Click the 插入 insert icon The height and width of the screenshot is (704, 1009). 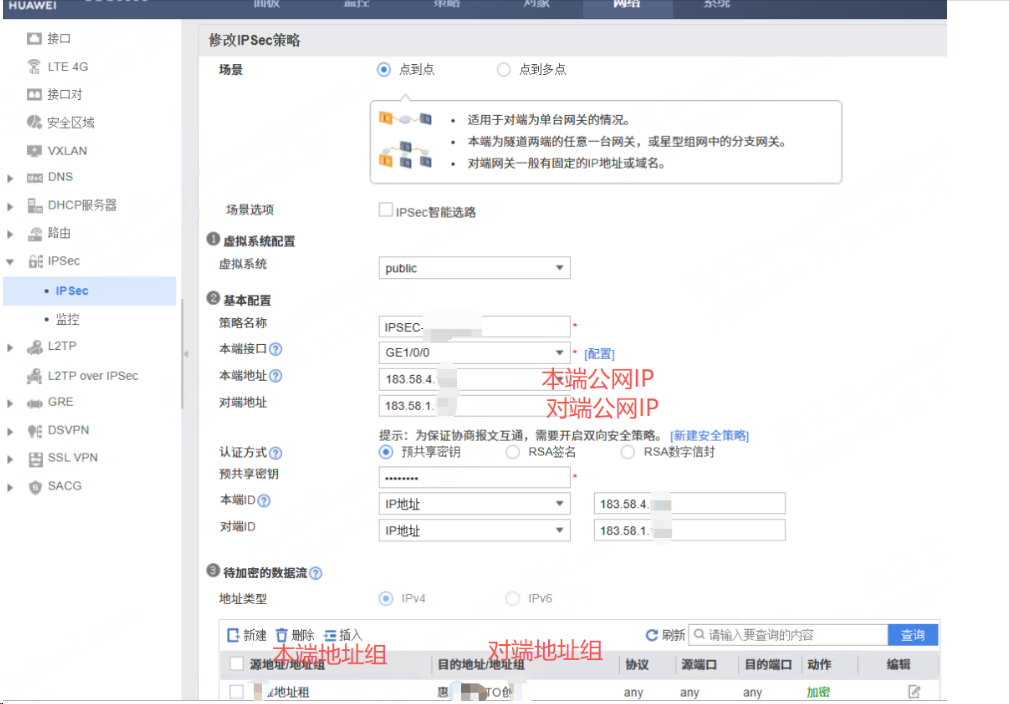click(330, 635)
